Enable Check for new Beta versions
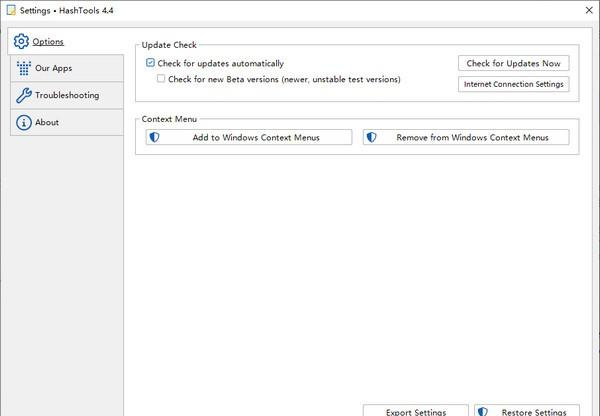This screenshot has width=600, height=416. [x=161, y=78]
